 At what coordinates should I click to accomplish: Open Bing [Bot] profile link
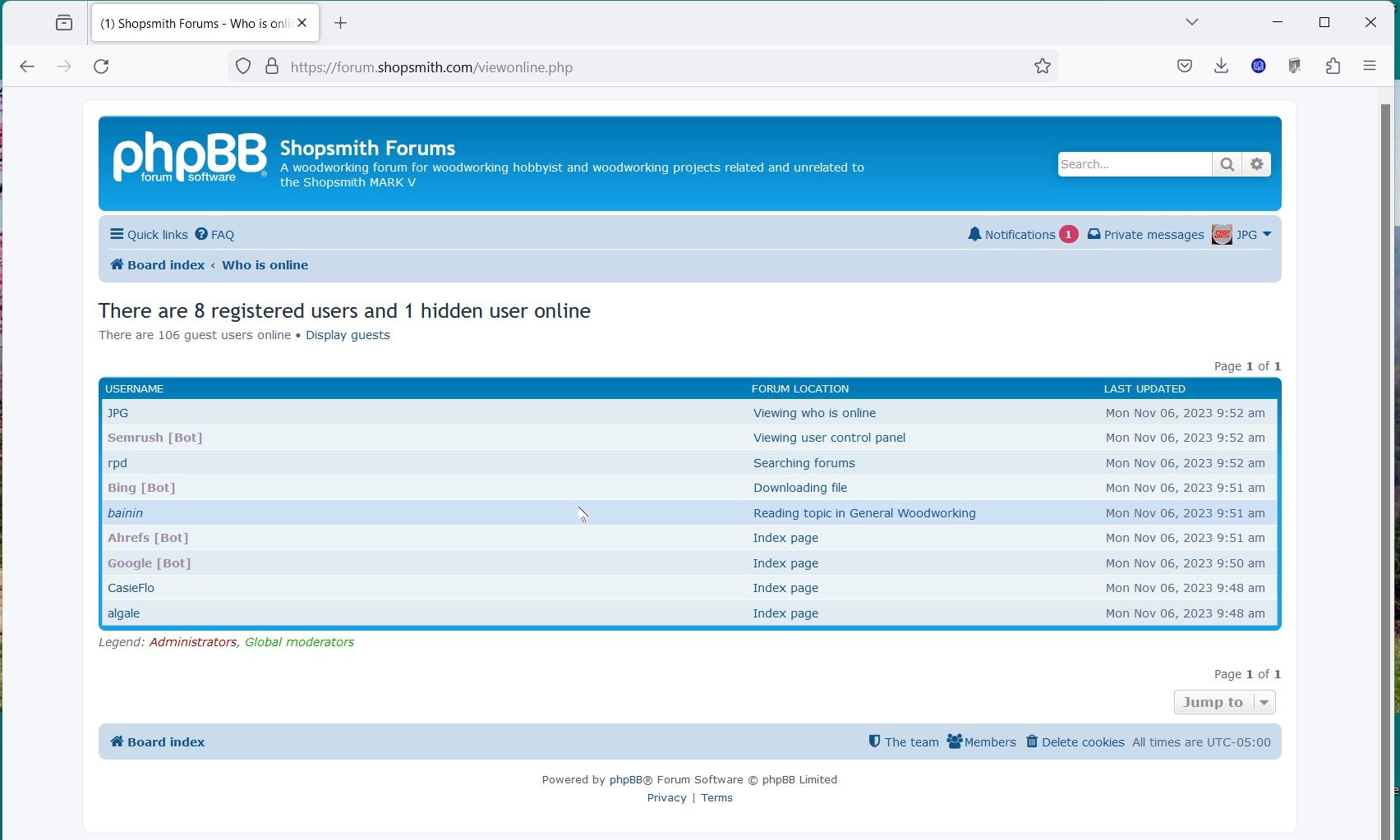coord(141,488)
